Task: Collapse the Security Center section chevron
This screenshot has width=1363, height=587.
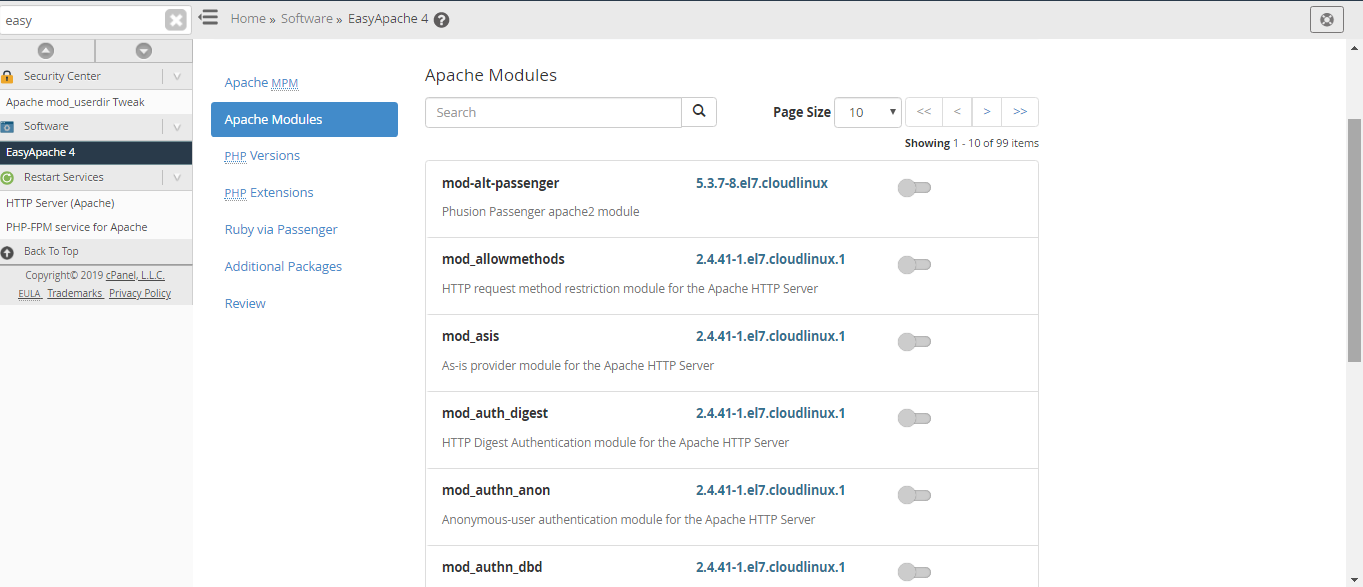Action: coord(177,76)
